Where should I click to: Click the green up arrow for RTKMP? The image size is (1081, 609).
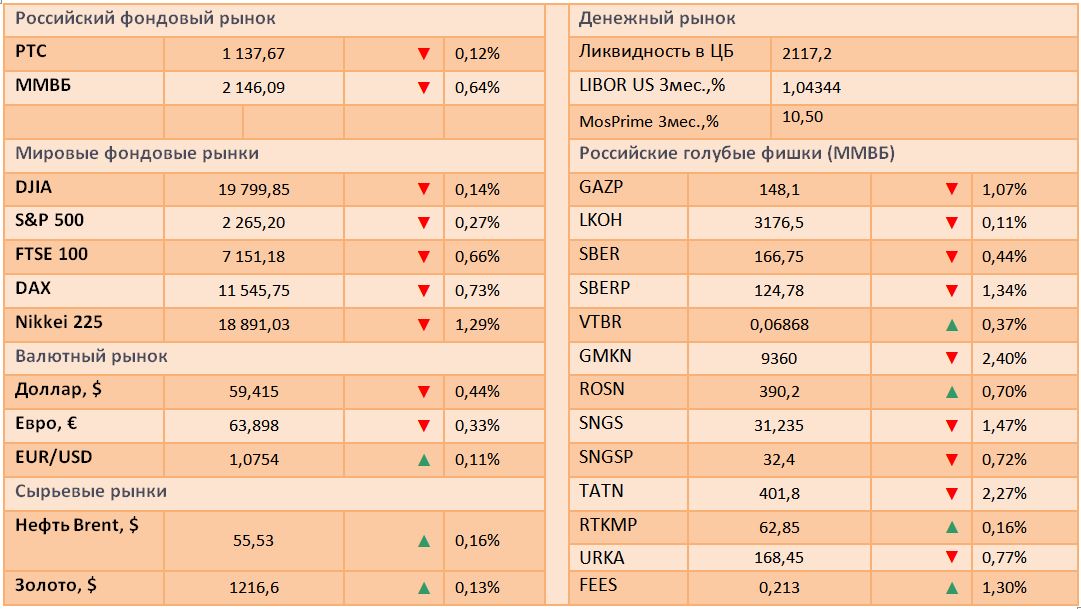pos(951,527)
